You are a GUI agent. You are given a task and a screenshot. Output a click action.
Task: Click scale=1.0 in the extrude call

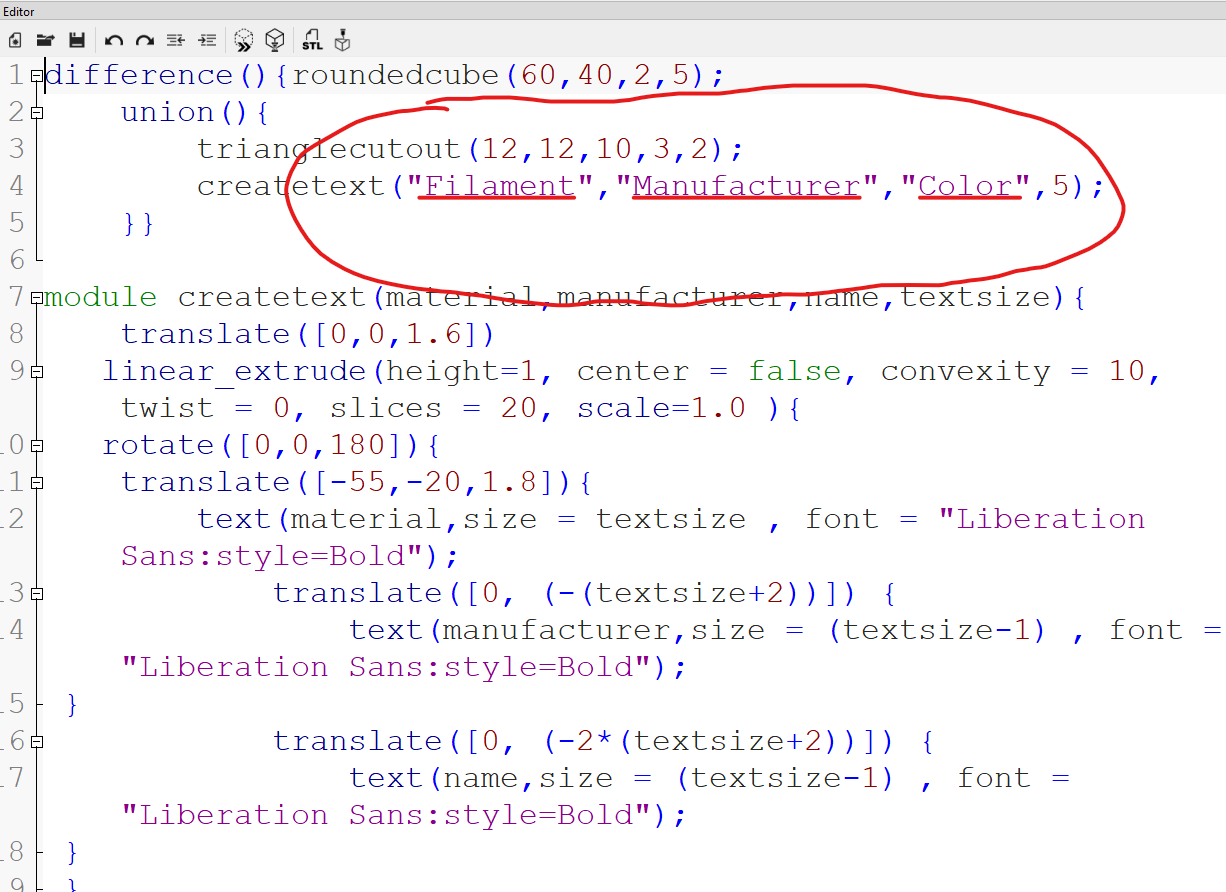click(662, 408)
